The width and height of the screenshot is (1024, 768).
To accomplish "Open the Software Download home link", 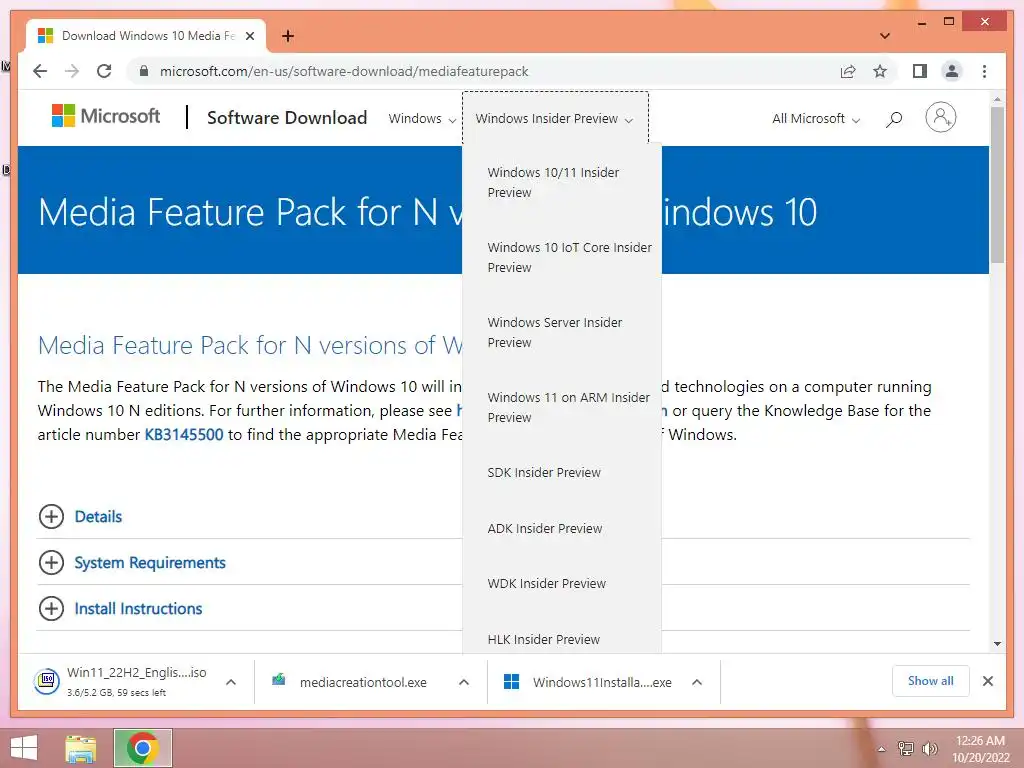I will 287,118.
